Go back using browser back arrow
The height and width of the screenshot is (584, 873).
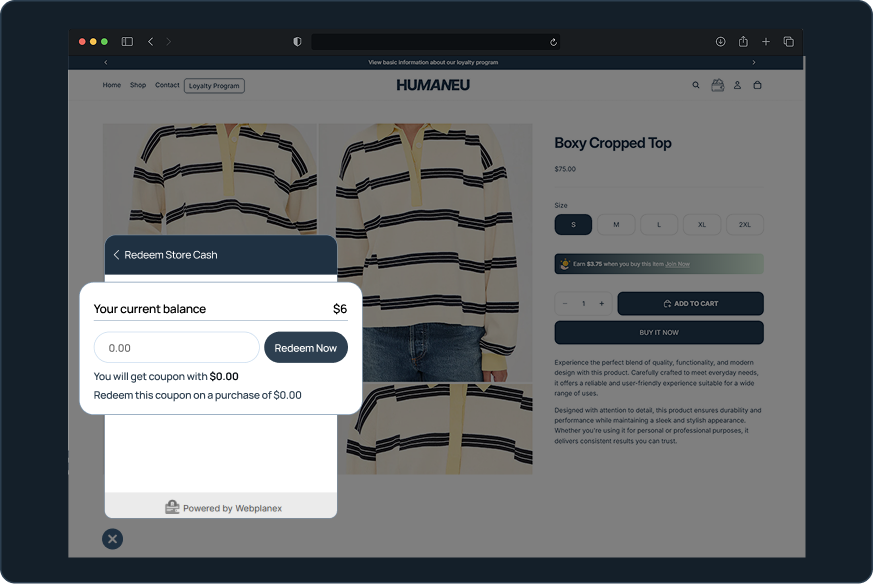150,42
